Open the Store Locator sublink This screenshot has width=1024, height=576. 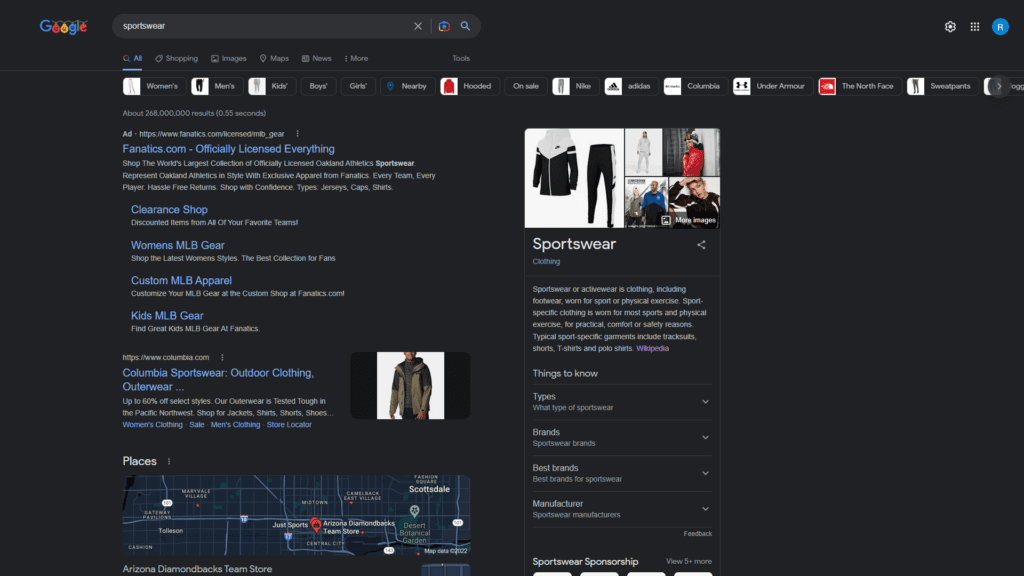(x=289, y=424)
